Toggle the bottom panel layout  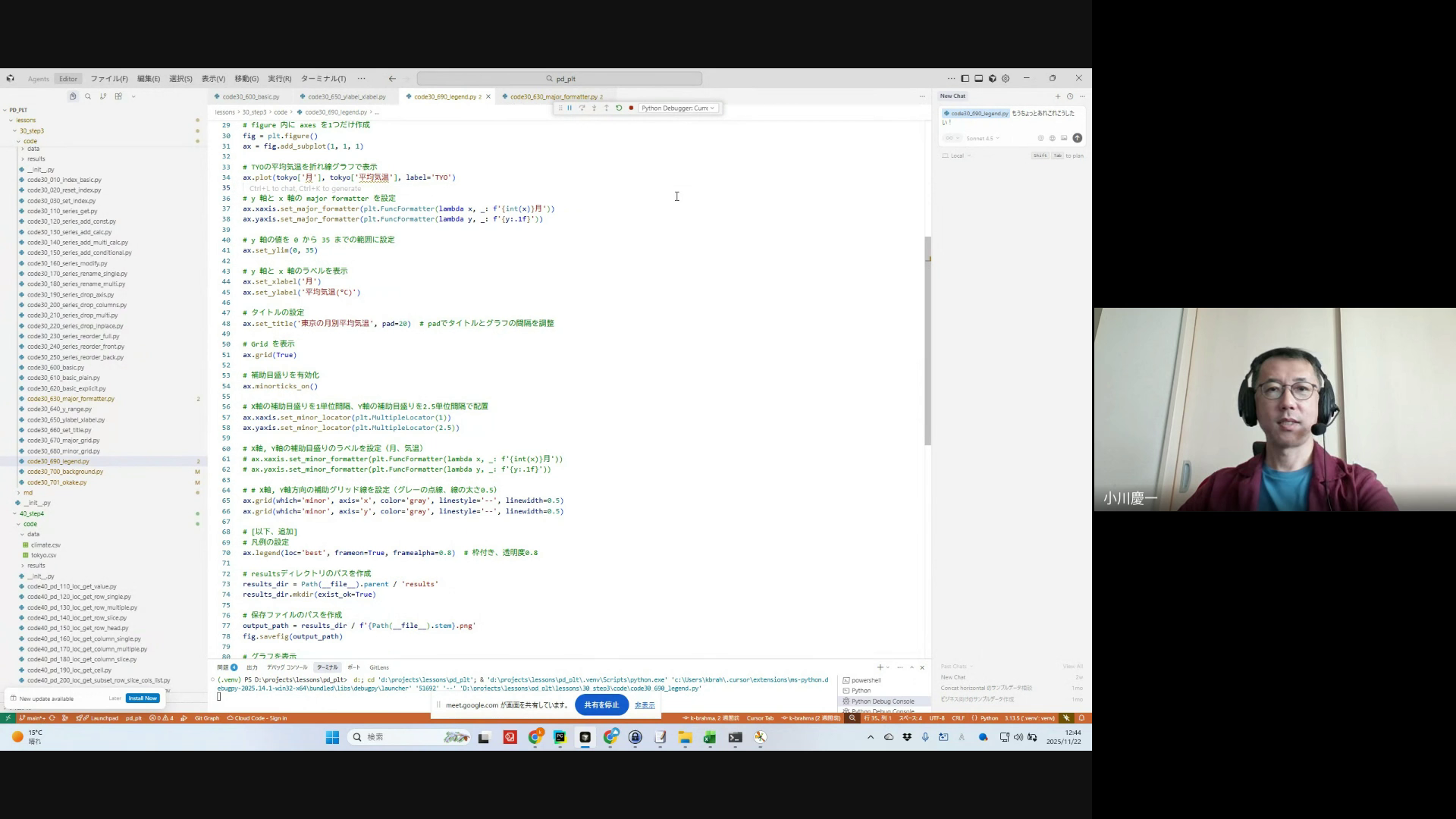[979, 79]
